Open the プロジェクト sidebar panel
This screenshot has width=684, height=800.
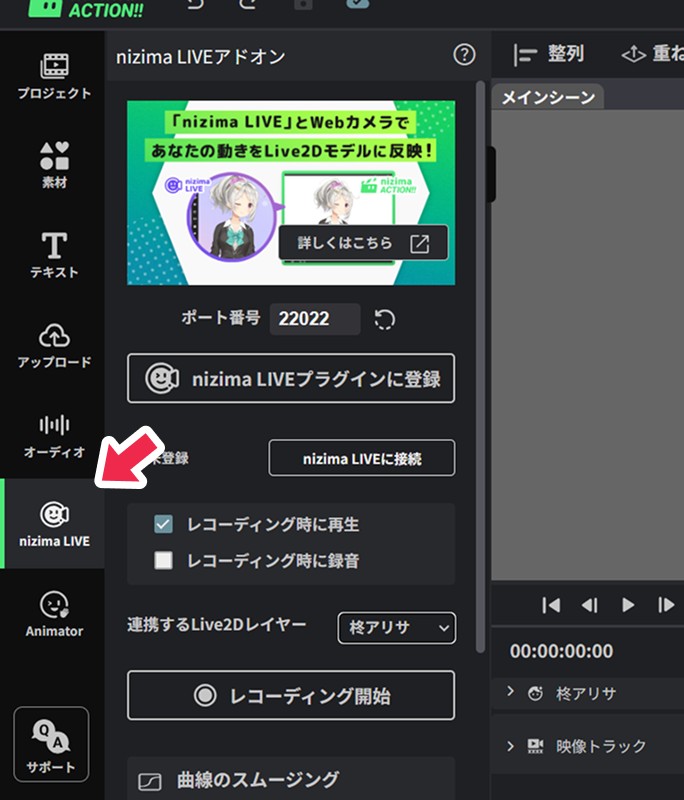point(53,77)
